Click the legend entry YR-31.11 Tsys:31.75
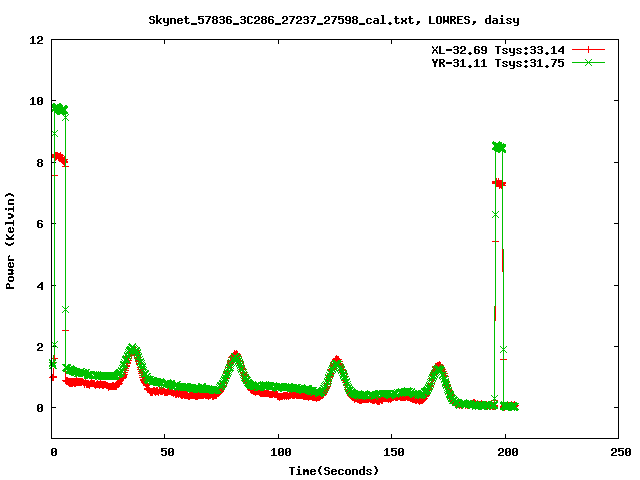 pos(498,63)
